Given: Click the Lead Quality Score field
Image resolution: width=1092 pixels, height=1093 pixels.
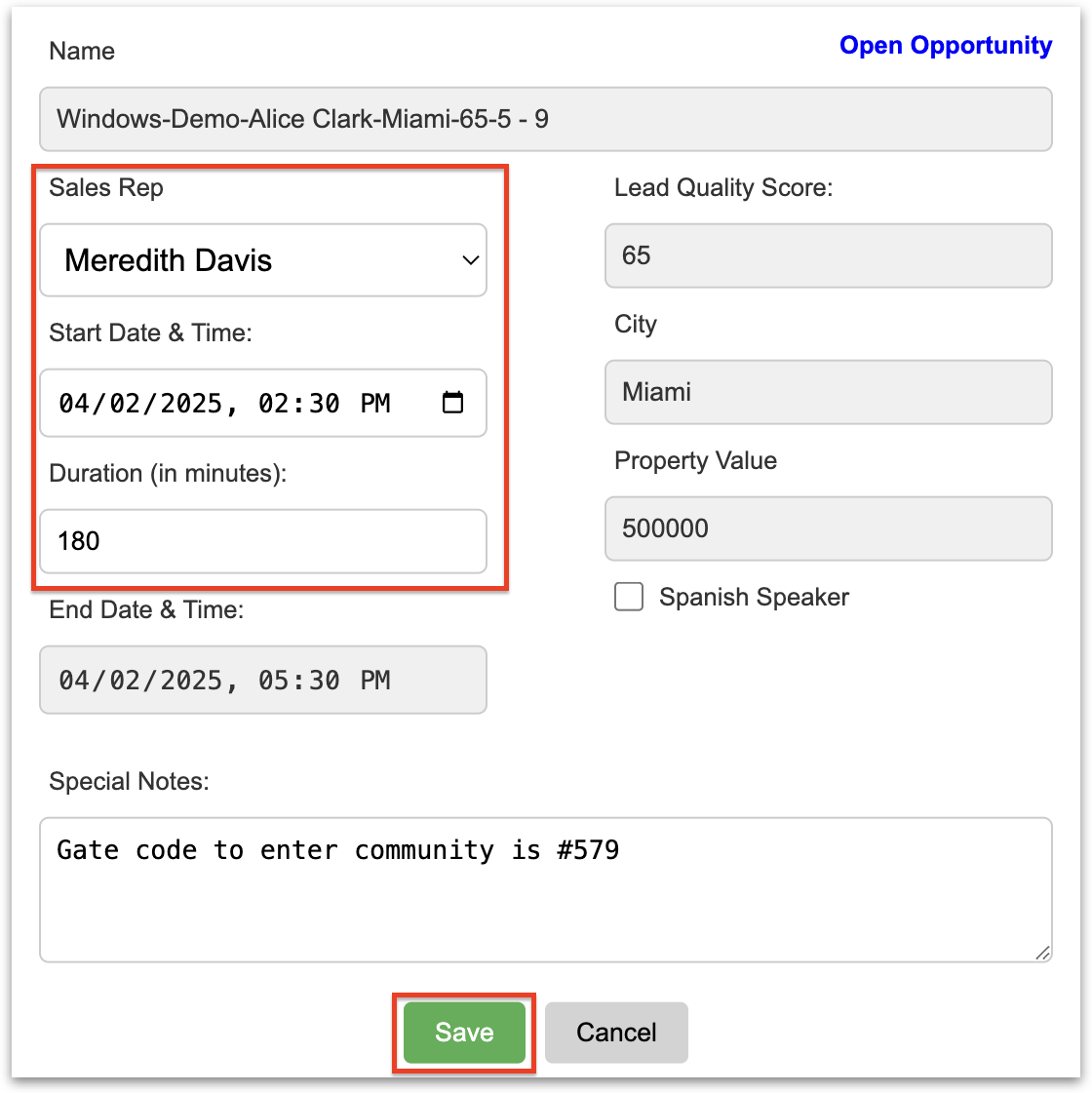Looking at the screenshot, I should 828,255.
